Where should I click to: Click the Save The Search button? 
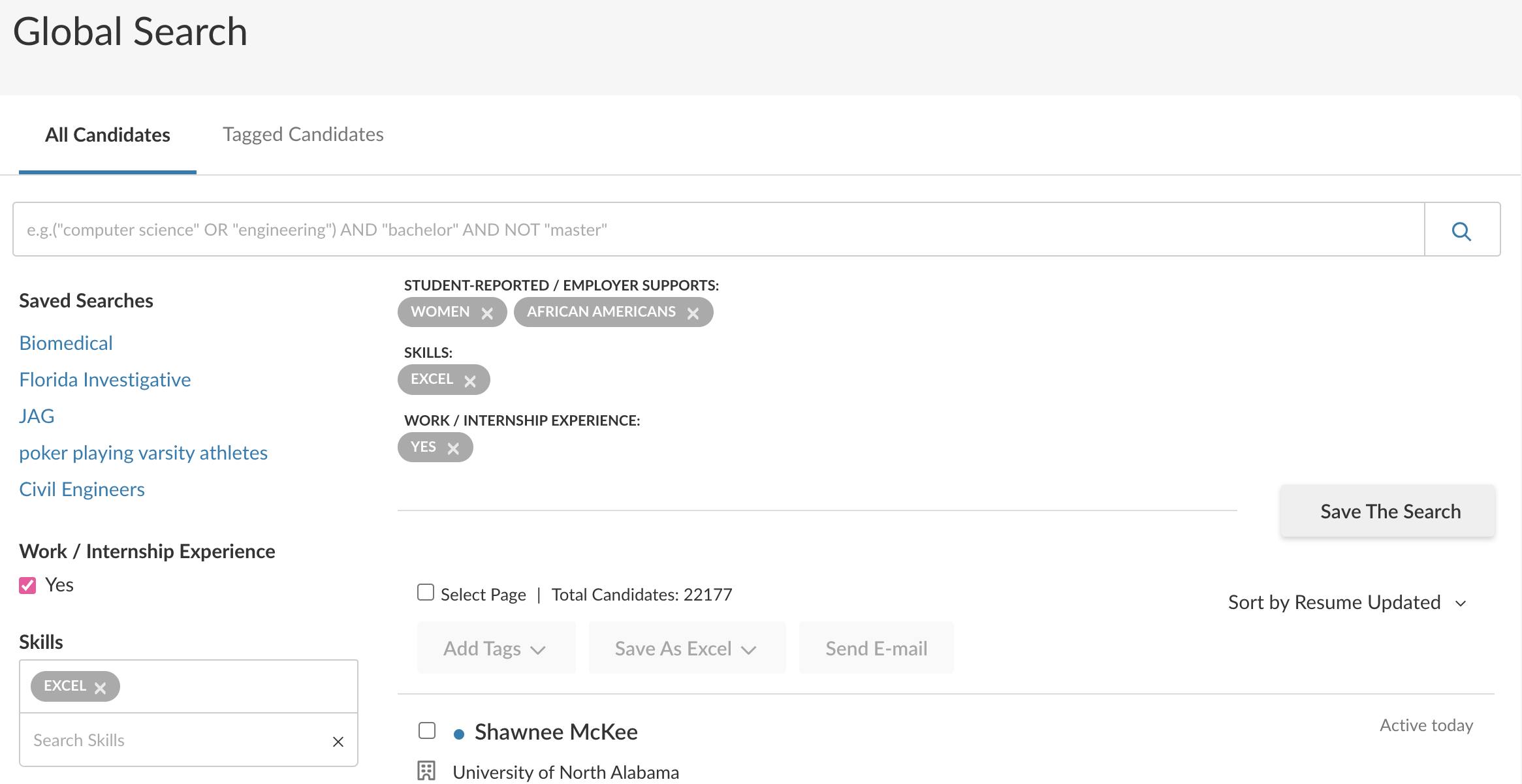1389,511
